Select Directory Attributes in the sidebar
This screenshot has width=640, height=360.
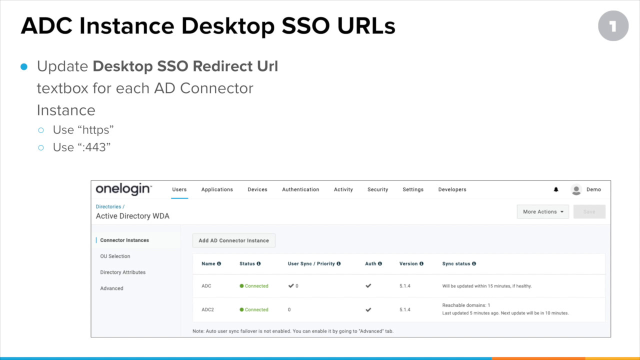pyautogui.click(x=123, y=272)
